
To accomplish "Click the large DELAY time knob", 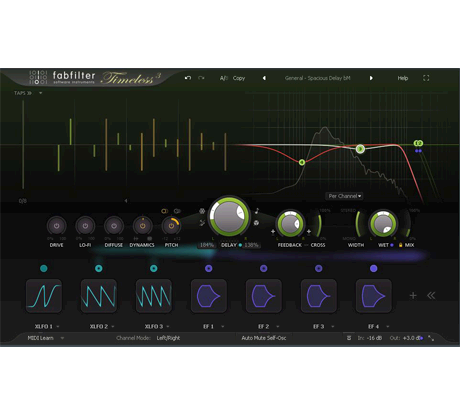I will (229, 217).
